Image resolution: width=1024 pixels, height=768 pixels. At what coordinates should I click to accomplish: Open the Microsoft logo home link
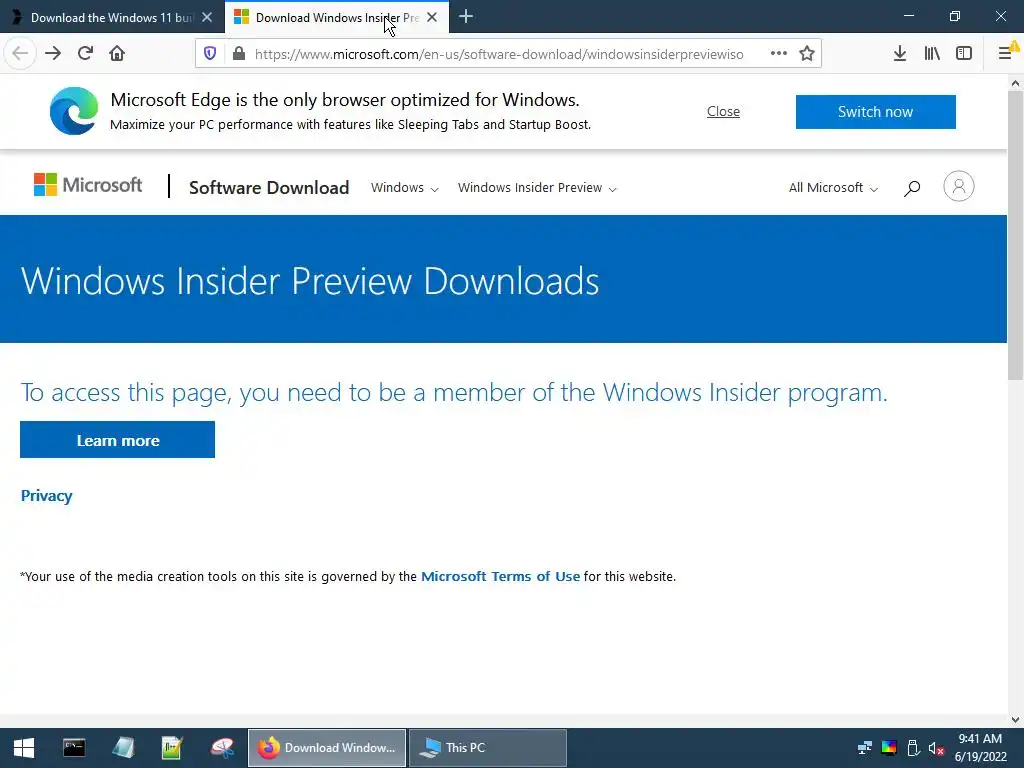point(88,185)
